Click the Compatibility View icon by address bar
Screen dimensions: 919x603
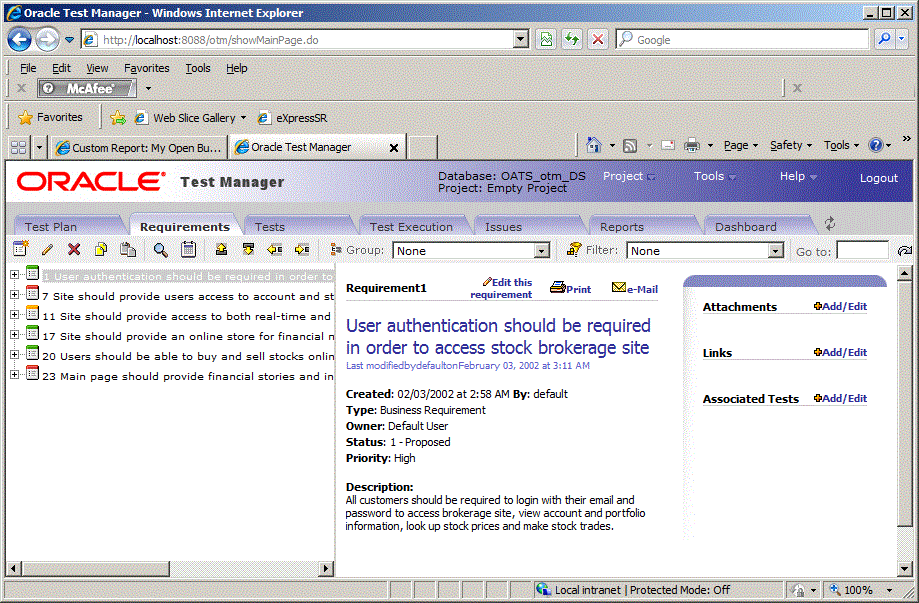pyautogui.click(x=546, y=39)
